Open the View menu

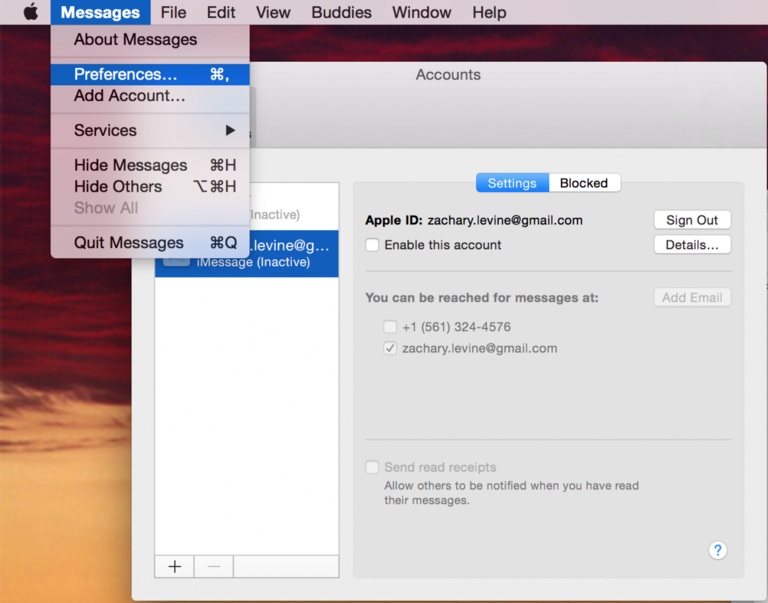pos(273,12)
